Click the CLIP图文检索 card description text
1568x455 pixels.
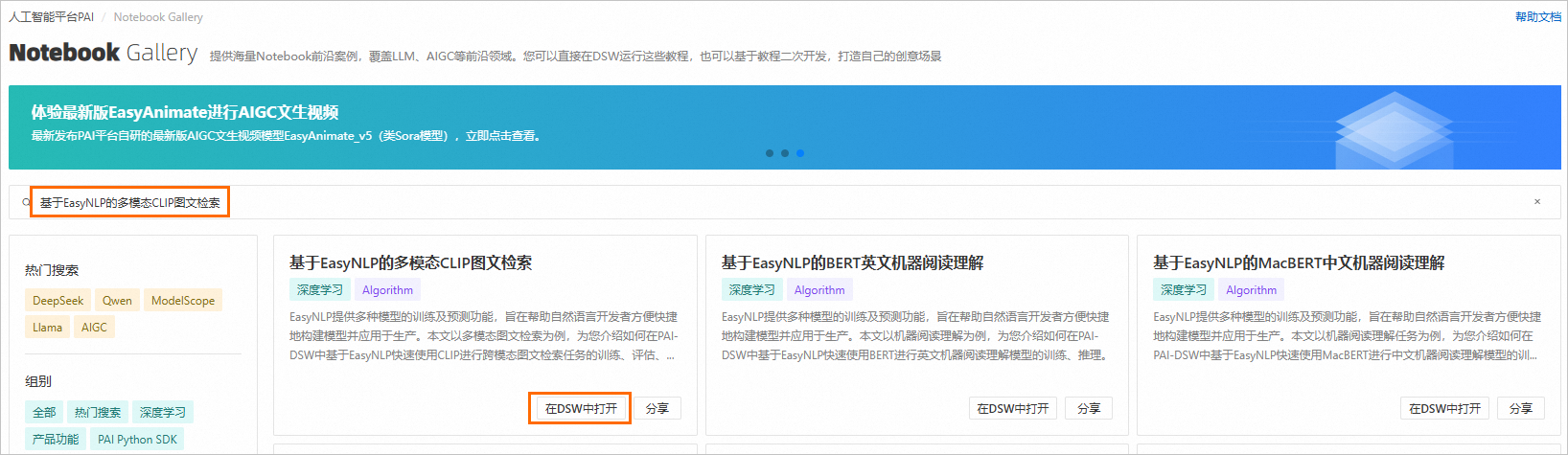tap(484, 335)
